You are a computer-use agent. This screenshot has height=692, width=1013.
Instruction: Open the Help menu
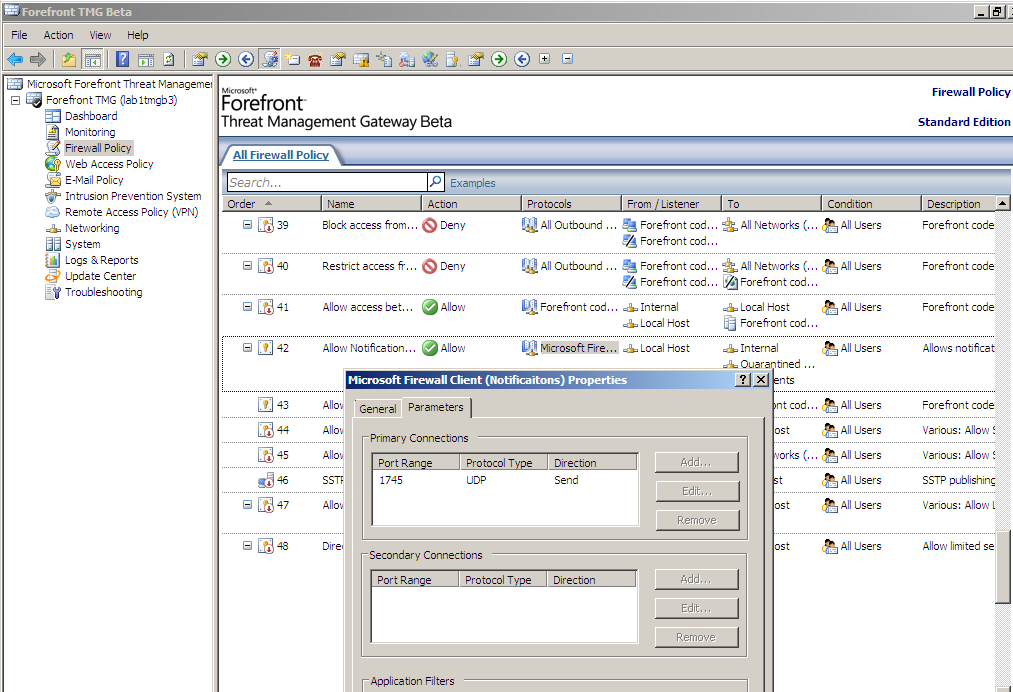[x=138, y=35]
